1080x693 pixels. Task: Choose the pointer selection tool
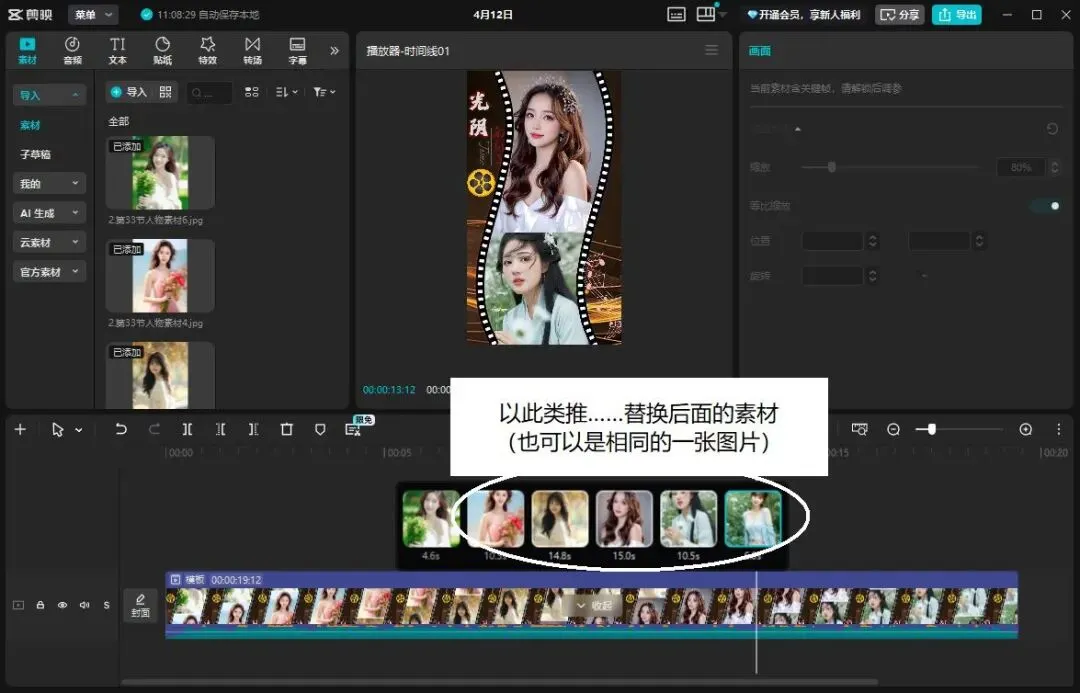point(57,429)
